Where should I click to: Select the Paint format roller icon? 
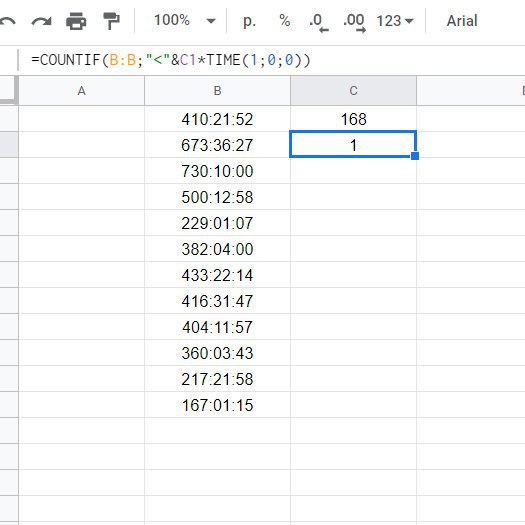(x=111, y=21)
